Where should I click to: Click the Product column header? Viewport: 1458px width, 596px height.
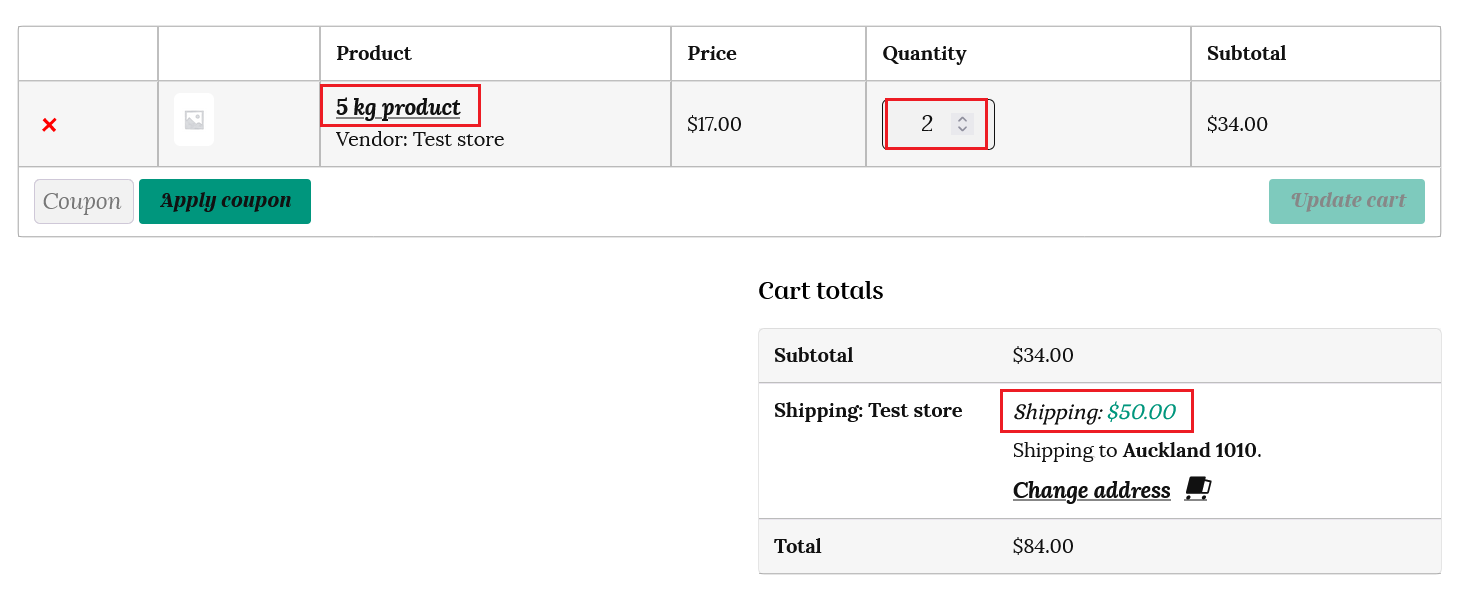coord(374,54)
